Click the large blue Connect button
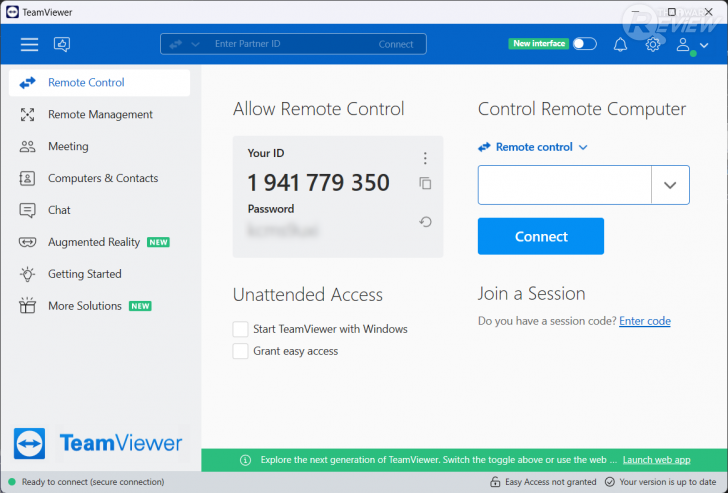Viewport: 728px width, 493px height. (541, 236)
